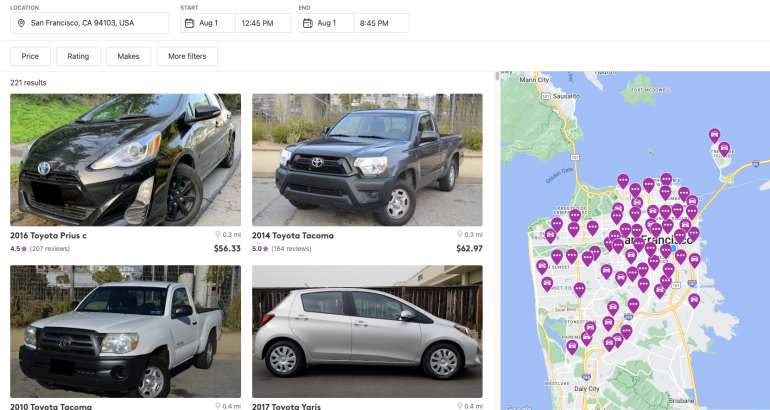
Task: Open More filters
Action: (x=187, y=56)
